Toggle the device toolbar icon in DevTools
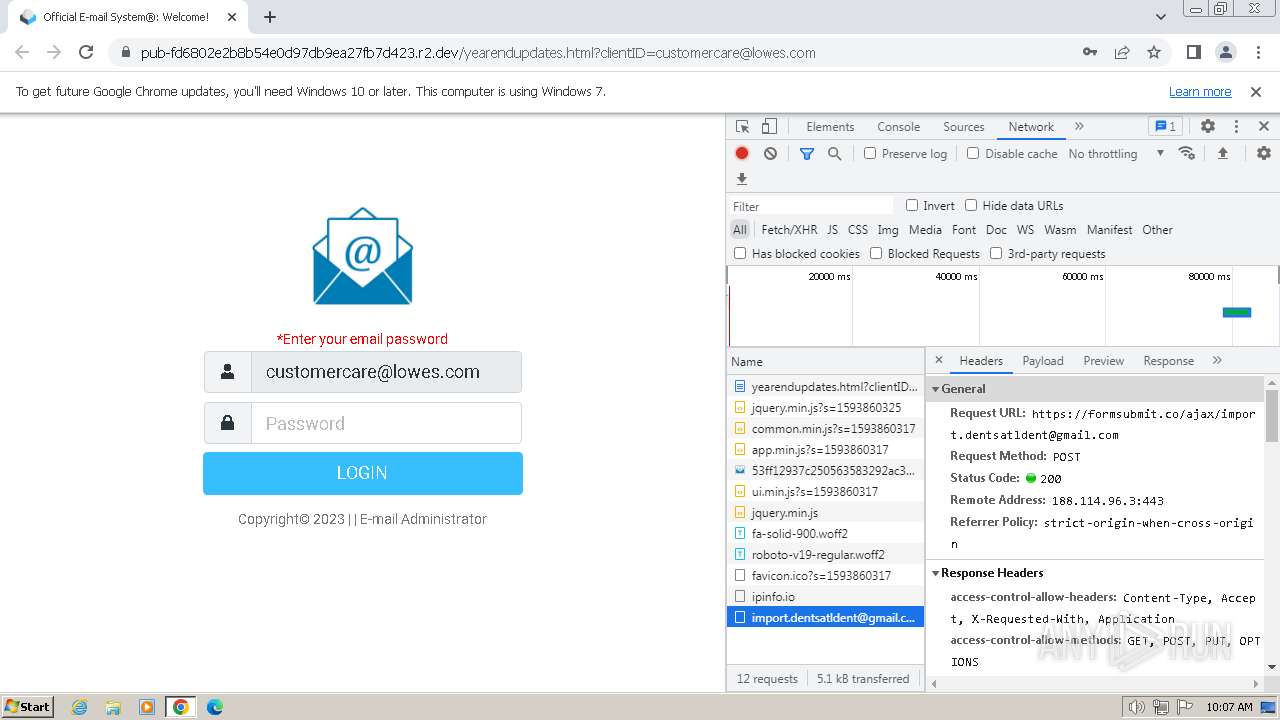 pos(769,127)
